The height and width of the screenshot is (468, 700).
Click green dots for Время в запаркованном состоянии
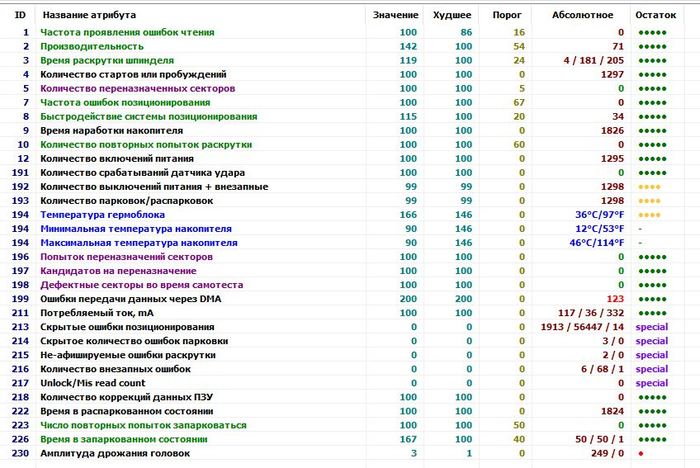coord(652,439)
